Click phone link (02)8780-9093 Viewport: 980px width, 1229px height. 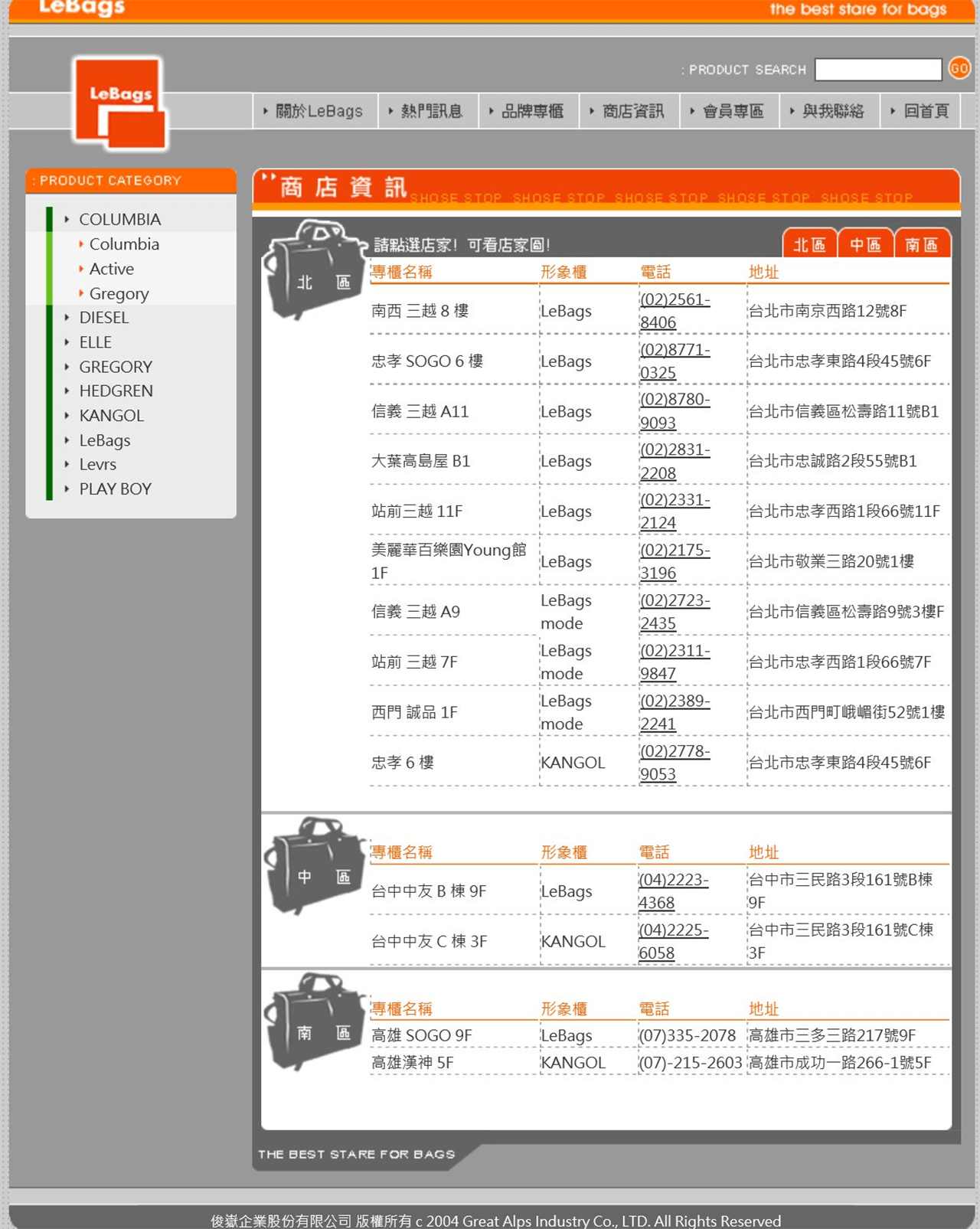pyautogui.click(x=675, y=411)
